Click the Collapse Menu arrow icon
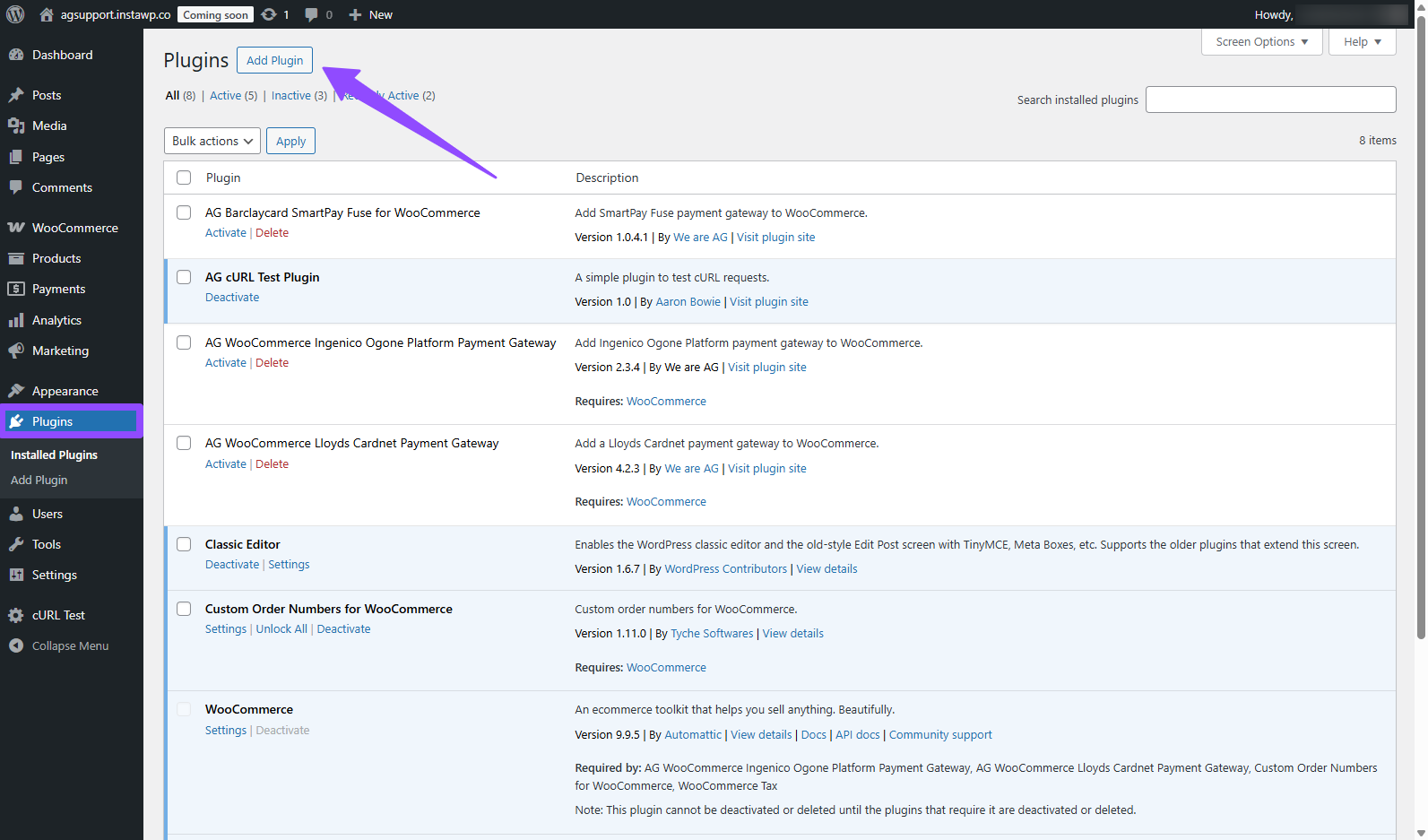1428x840 pixels. tap(16, 645)
